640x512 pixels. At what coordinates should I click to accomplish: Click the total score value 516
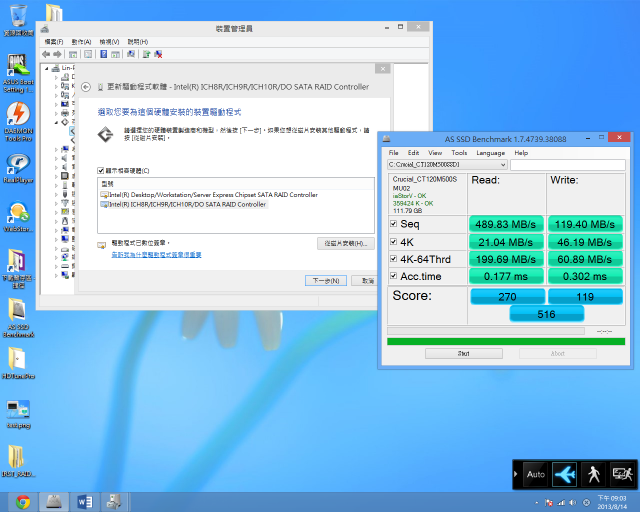click(547, 314)
